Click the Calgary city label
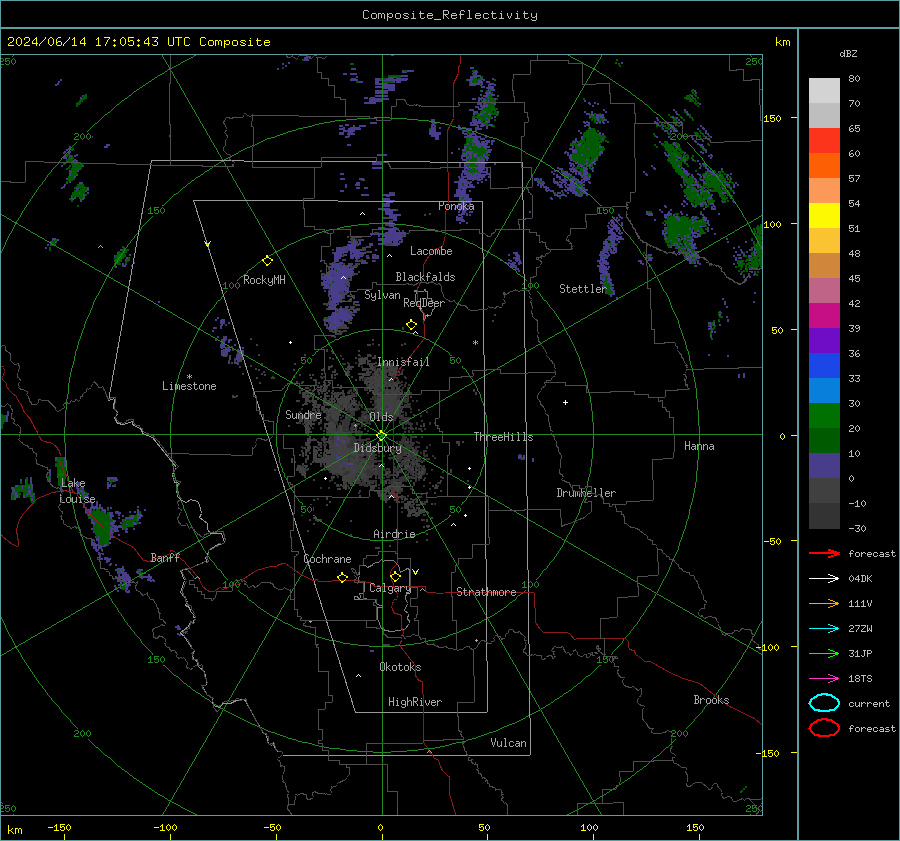 (x=390, y=588)
